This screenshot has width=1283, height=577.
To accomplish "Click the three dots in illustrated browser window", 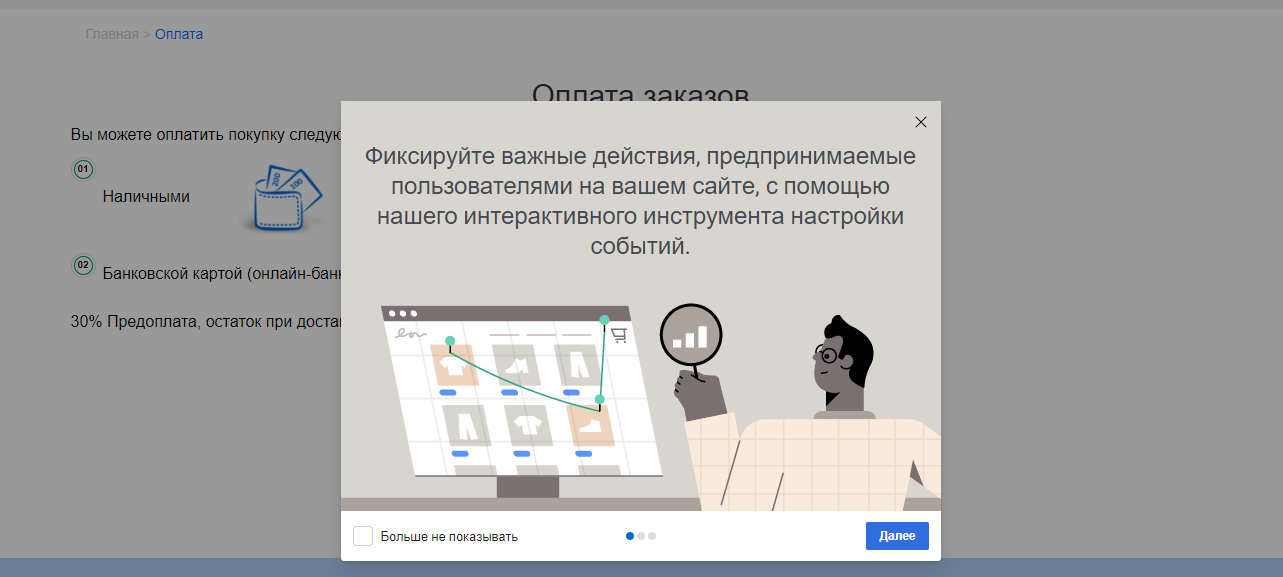I will point(404,313).
